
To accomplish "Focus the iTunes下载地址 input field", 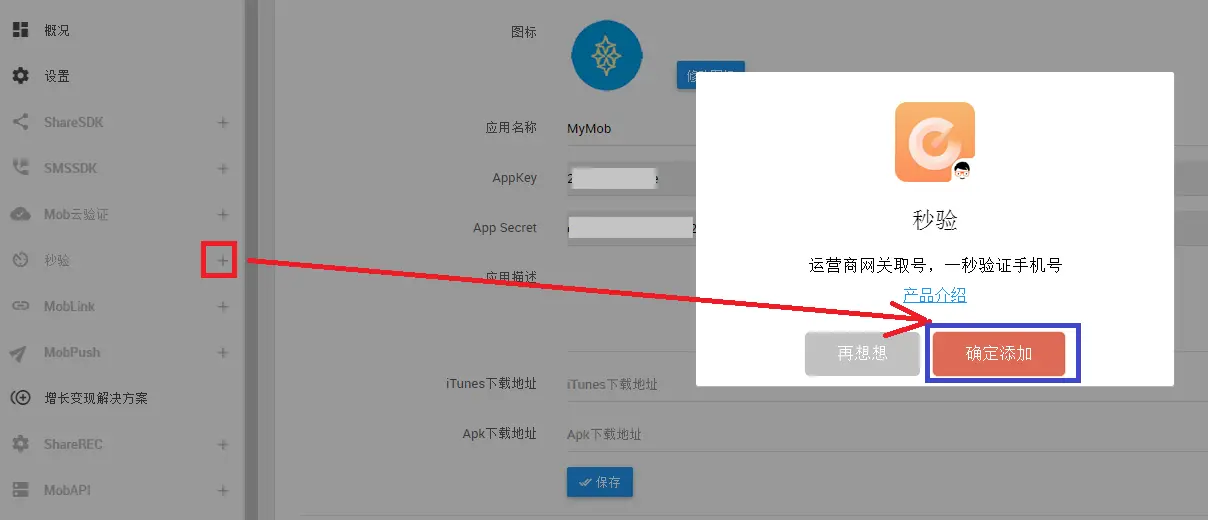I will click(880, 384).
